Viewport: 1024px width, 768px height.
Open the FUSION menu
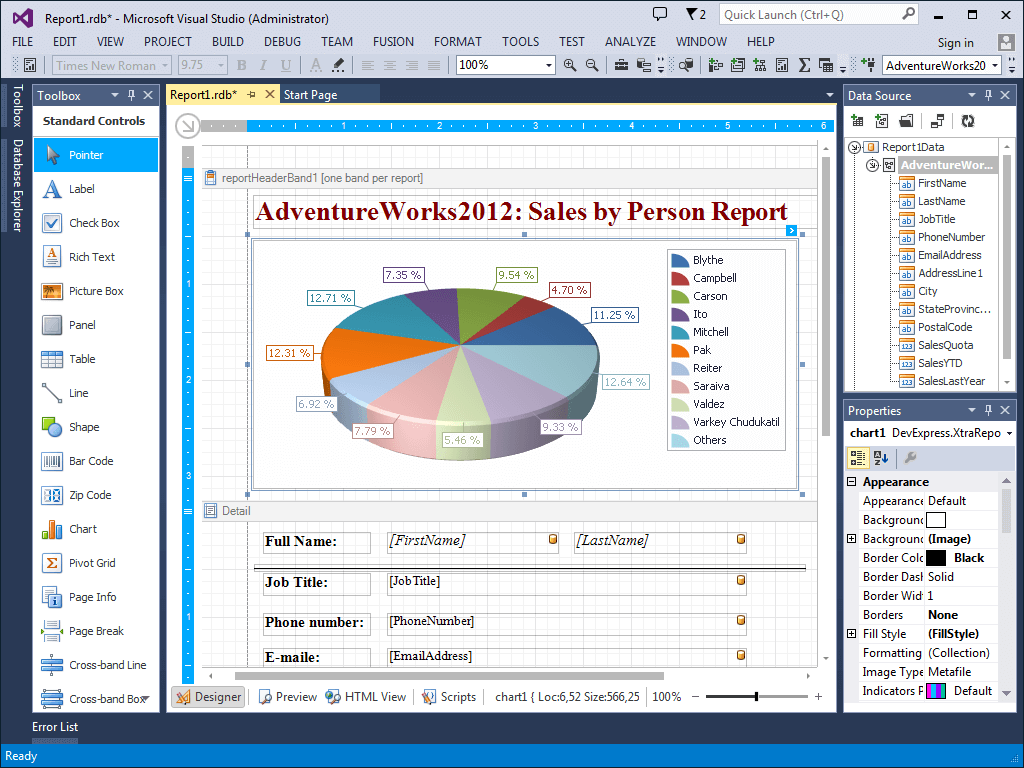(393, 42)
